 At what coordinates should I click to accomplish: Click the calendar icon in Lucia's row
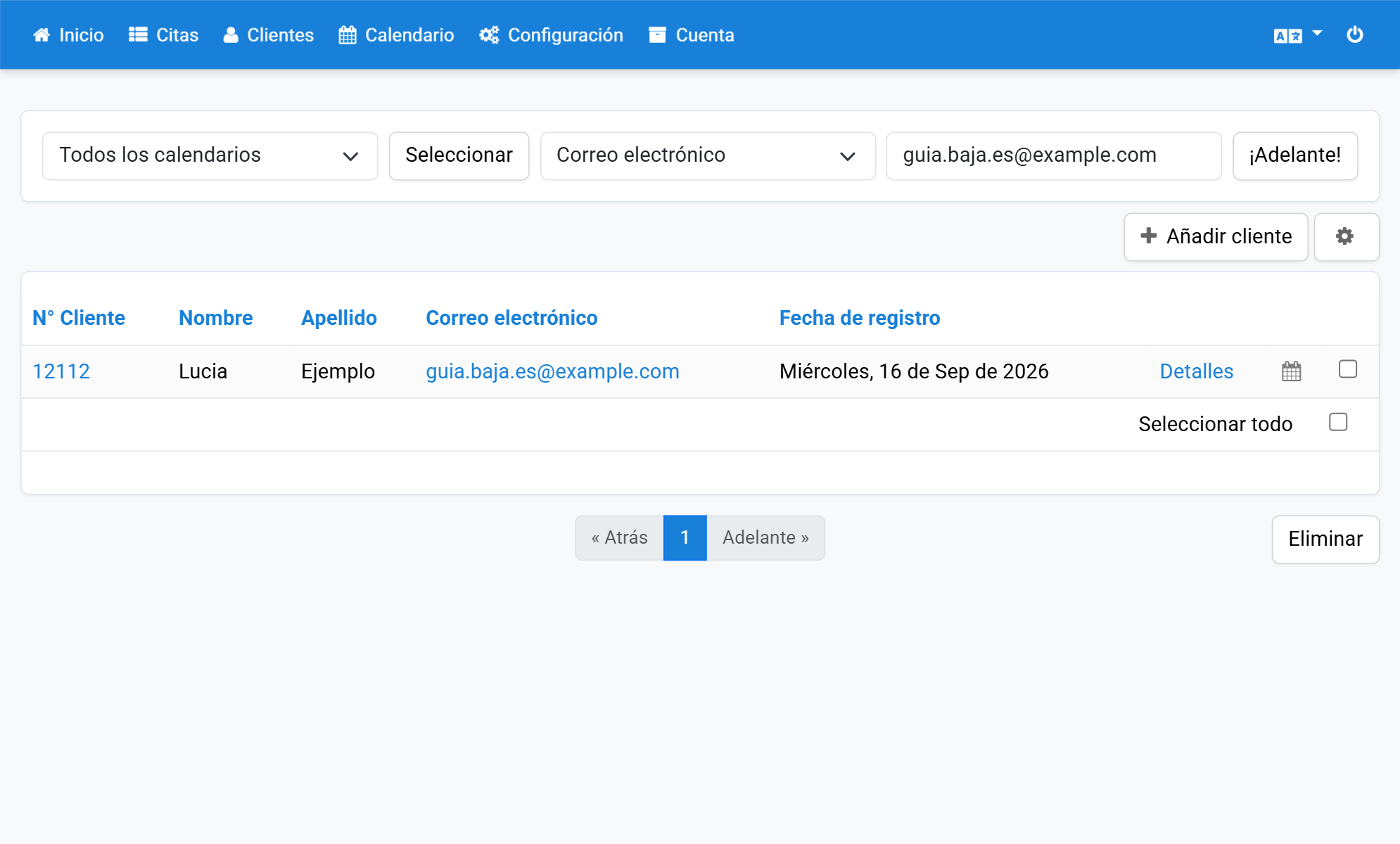click(x=1292, y=371)
